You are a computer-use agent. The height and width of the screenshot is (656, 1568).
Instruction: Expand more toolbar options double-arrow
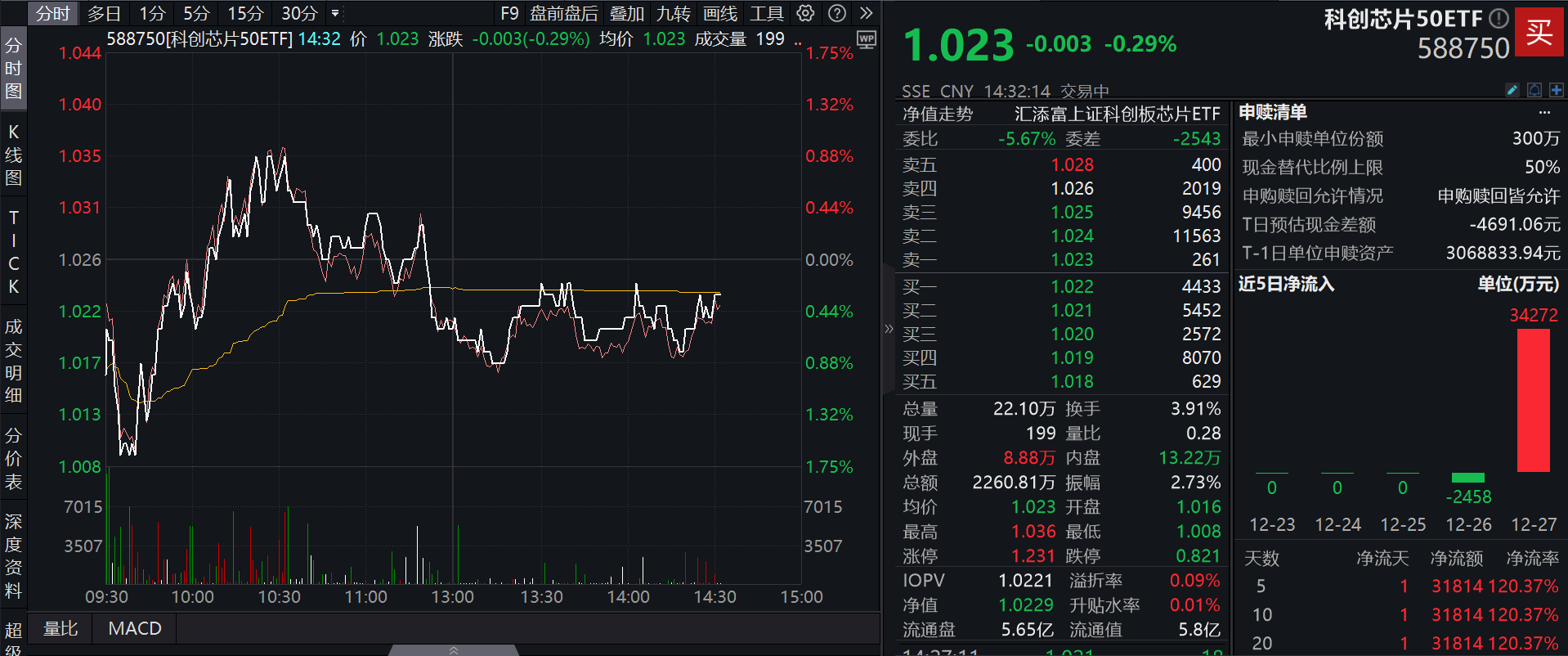click(867, 13)
